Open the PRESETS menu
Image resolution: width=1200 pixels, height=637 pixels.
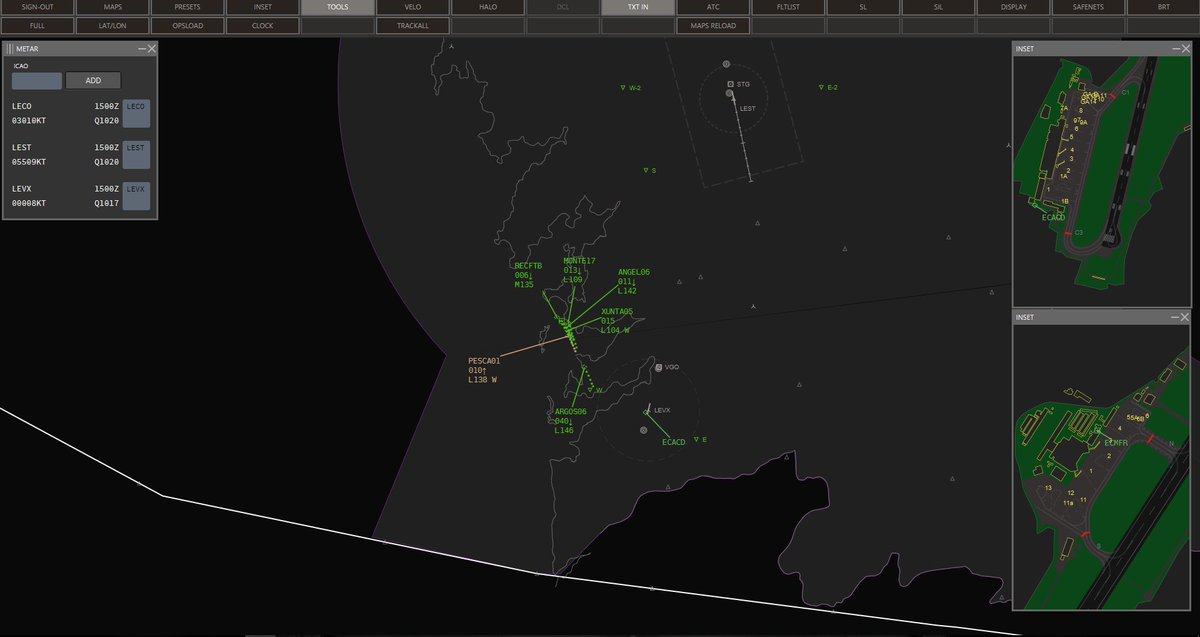tap(187, 7)
